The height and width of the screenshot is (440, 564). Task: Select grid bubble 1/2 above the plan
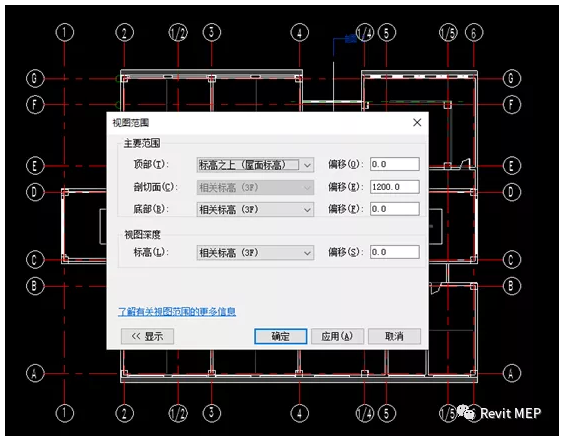[x=178, y=33]
